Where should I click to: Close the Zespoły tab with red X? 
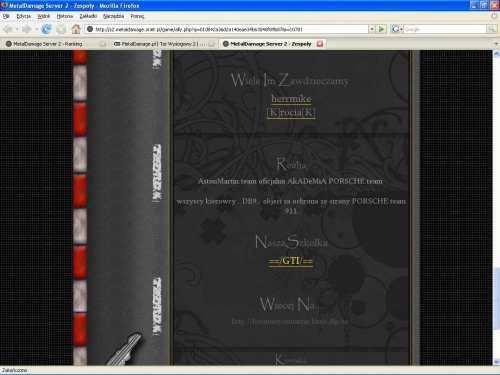coord(320,44)
